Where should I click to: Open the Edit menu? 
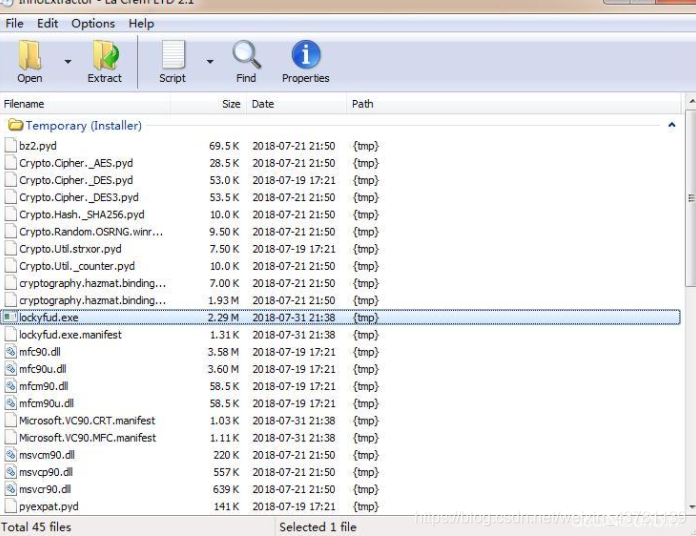coord(47,23)
